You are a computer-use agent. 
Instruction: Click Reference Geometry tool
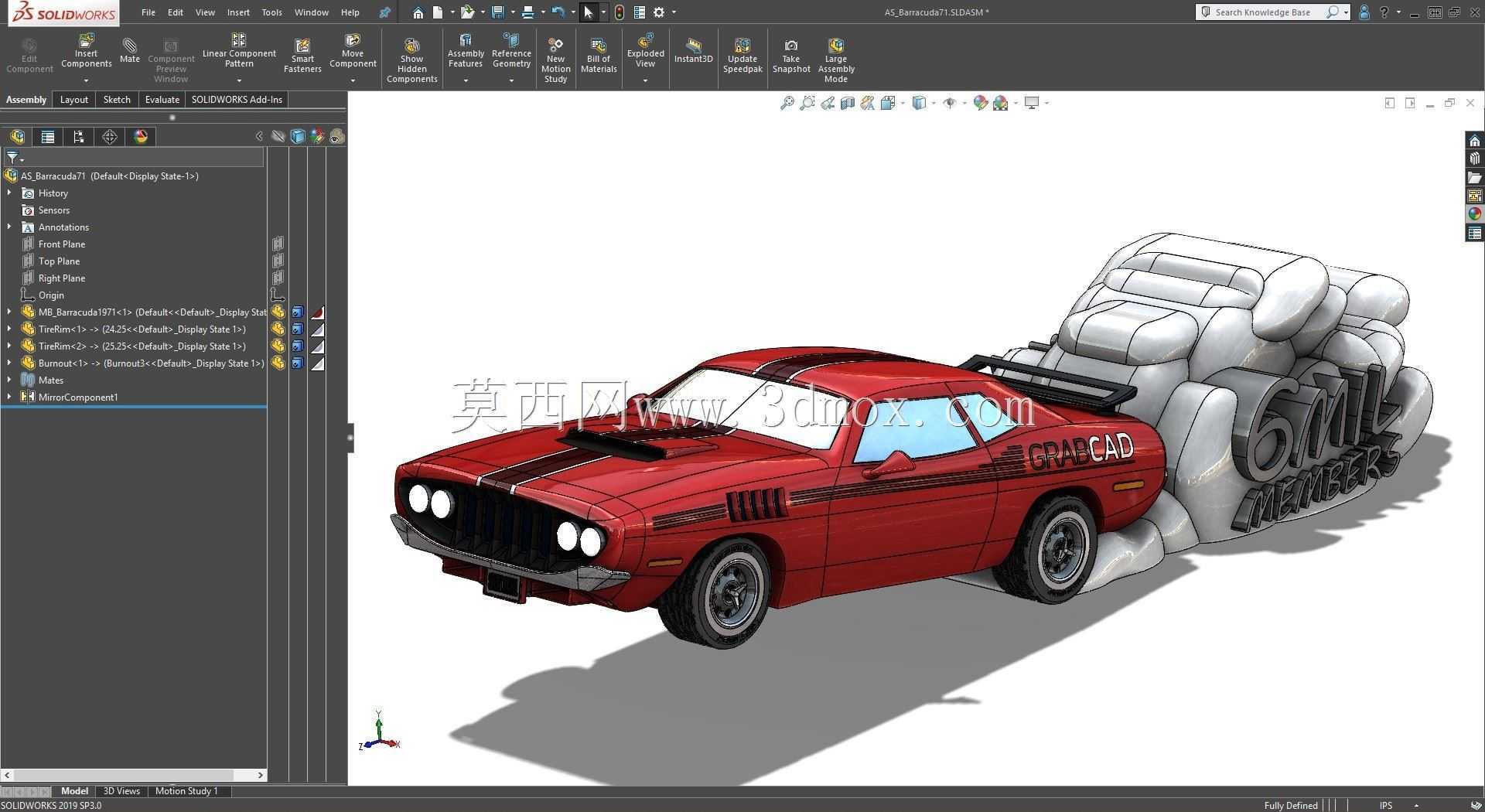(511, 51)
